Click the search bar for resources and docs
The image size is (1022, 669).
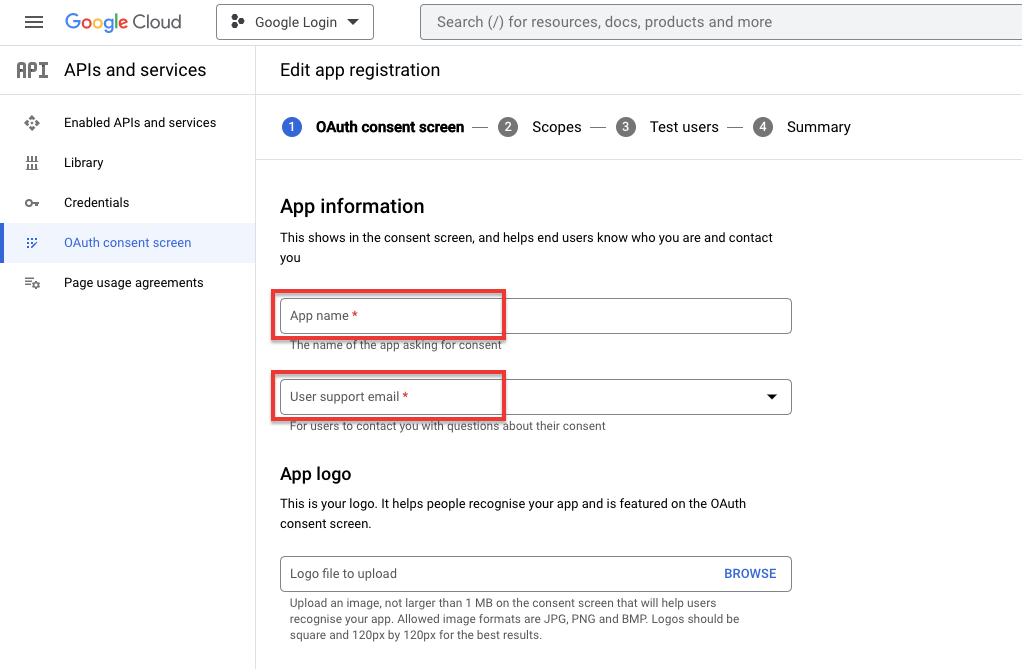pos(721,22)
